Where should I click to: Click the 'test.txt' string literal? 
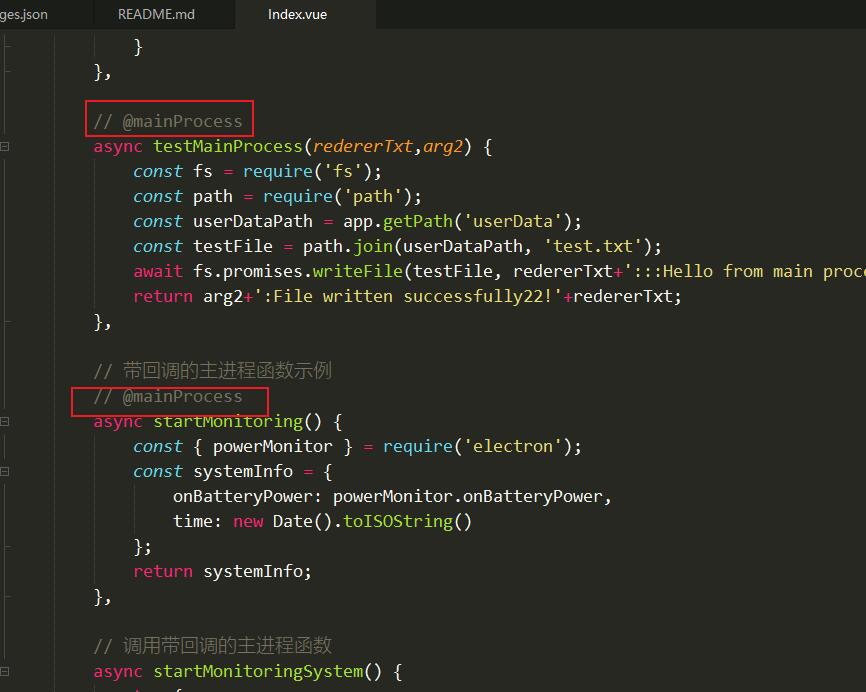[x=593, y=246]
